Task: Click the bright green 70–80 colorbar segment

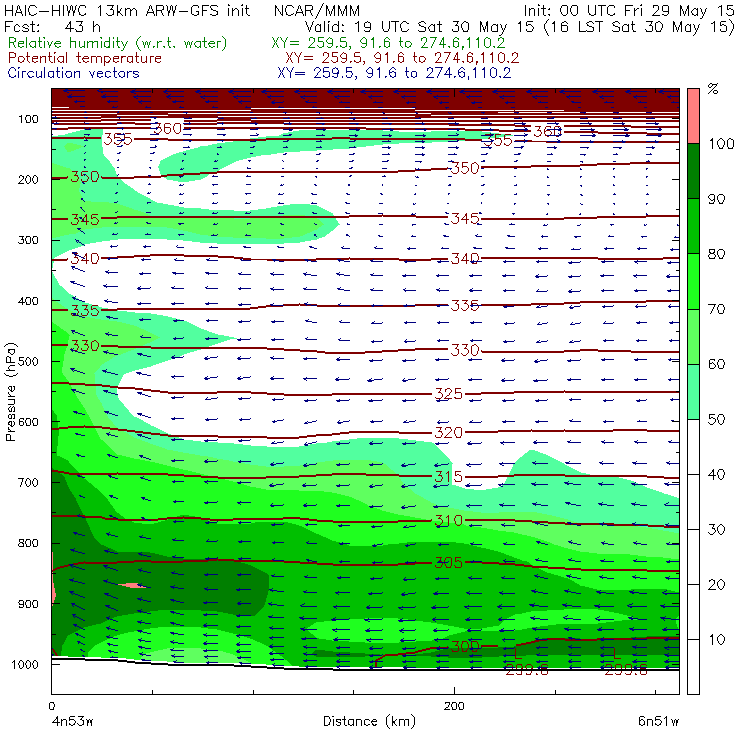Action: 693,281
